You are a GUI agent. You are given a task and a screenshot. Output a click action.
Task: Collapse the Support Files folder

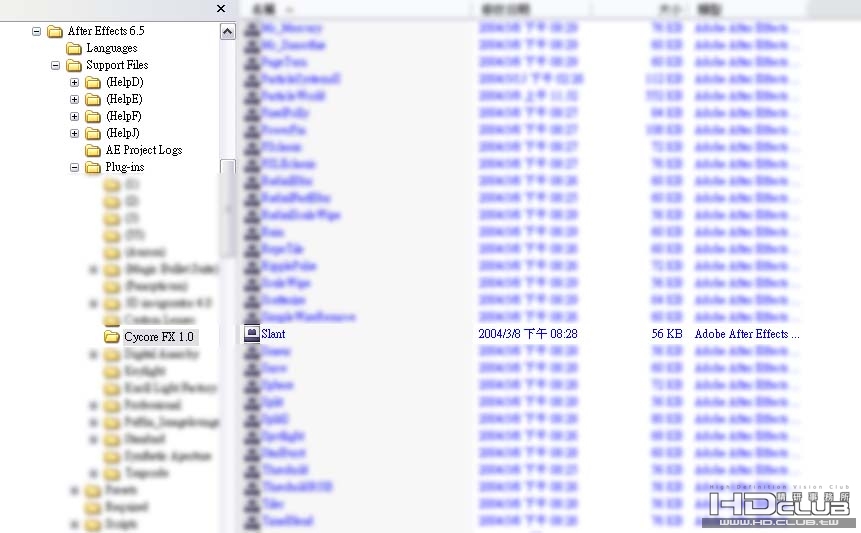(x=55, y=65)
